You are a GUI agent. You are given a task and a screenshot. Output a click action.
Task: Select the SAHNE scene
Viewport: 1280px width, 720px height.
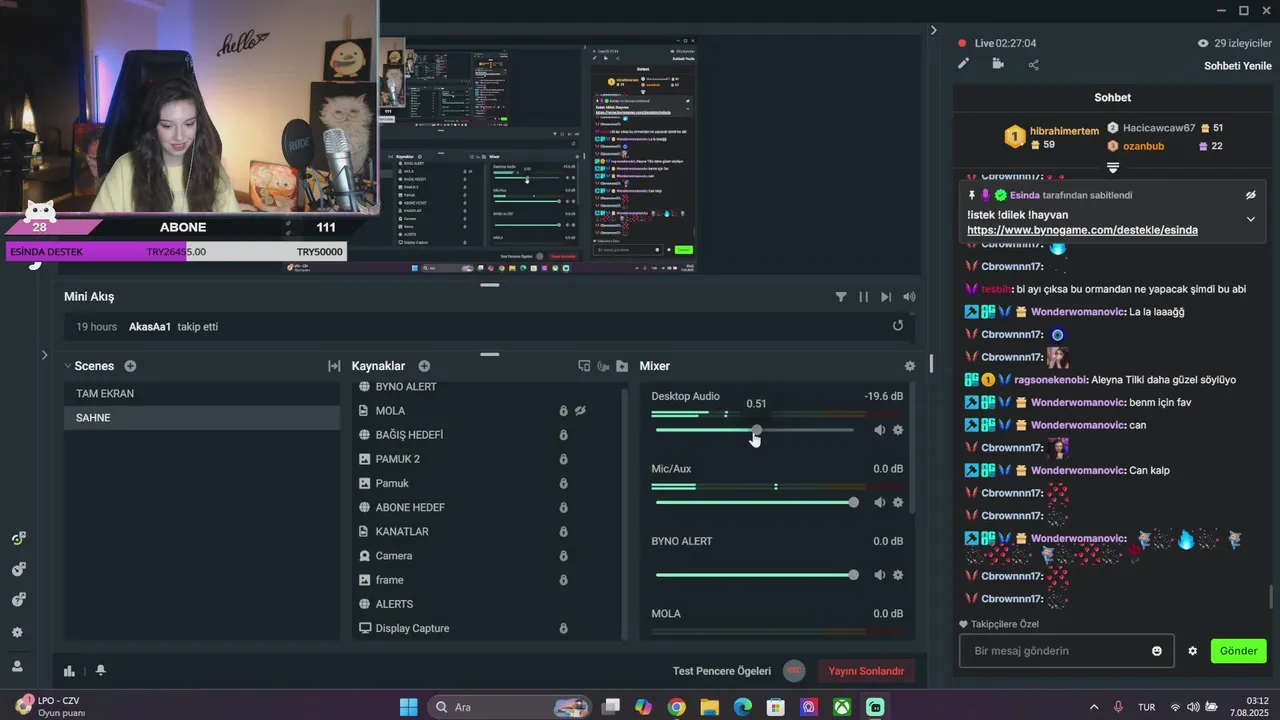(202, 418)
